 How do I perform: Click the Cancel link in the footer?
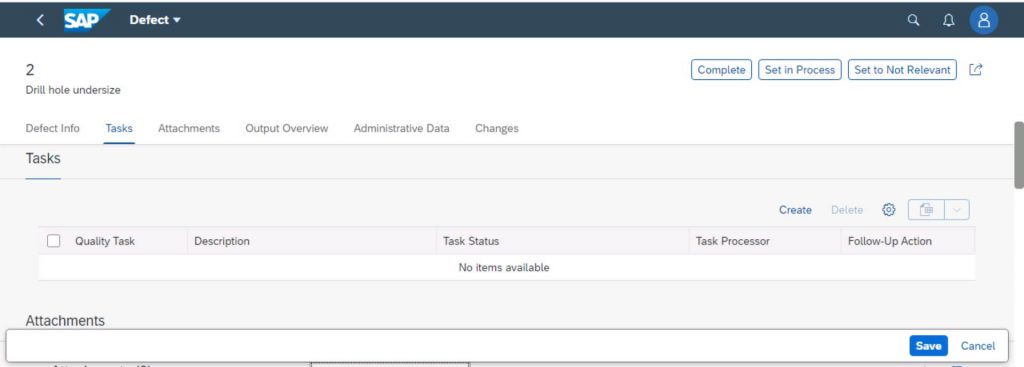coord(978,346)
